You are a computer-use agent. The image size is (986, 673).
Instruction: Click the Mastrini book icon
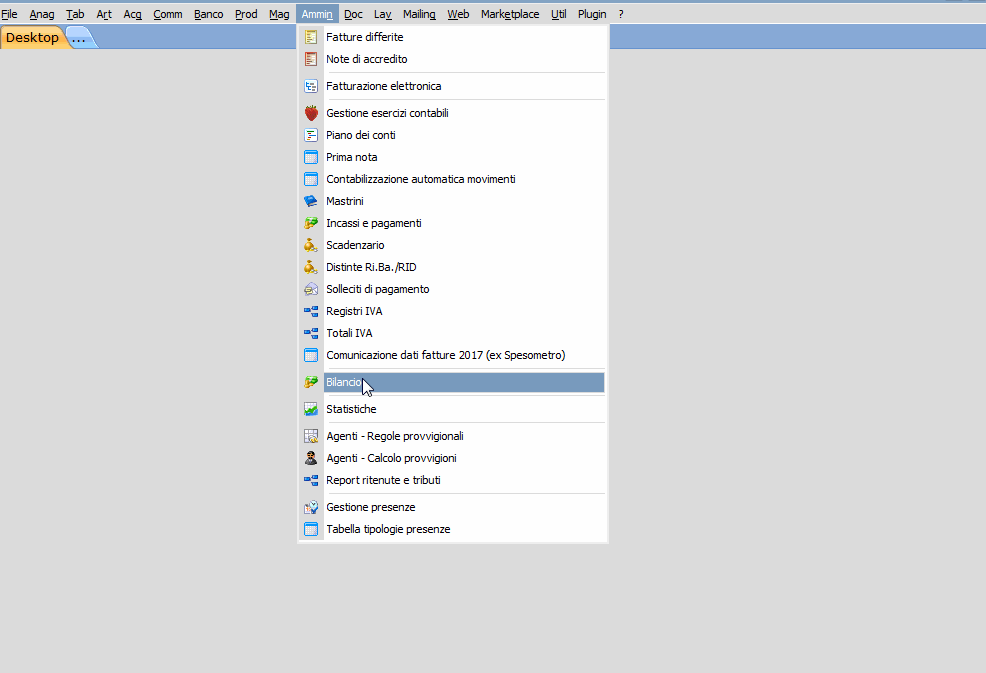[x=311, y=201]
